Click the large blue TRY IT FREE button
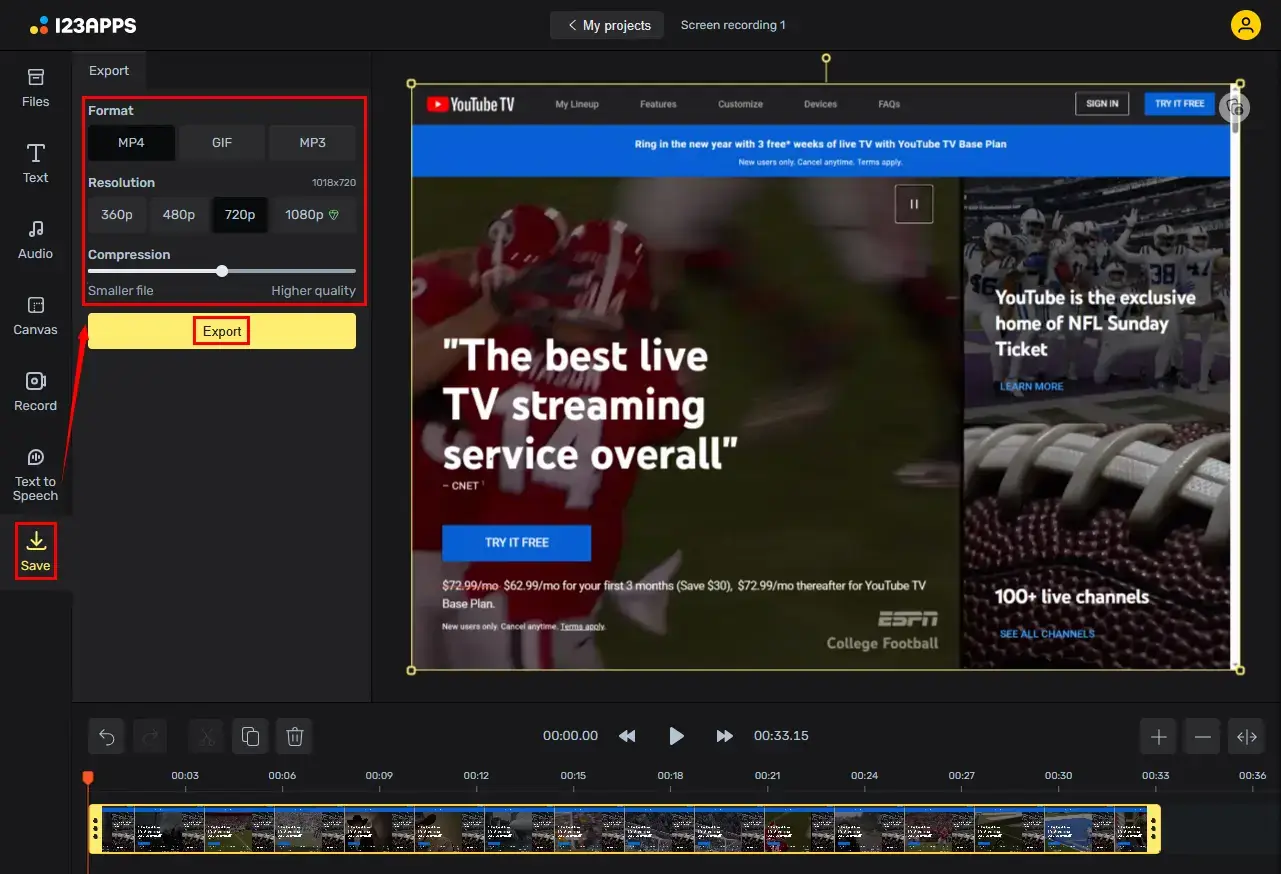 point(517,543)
